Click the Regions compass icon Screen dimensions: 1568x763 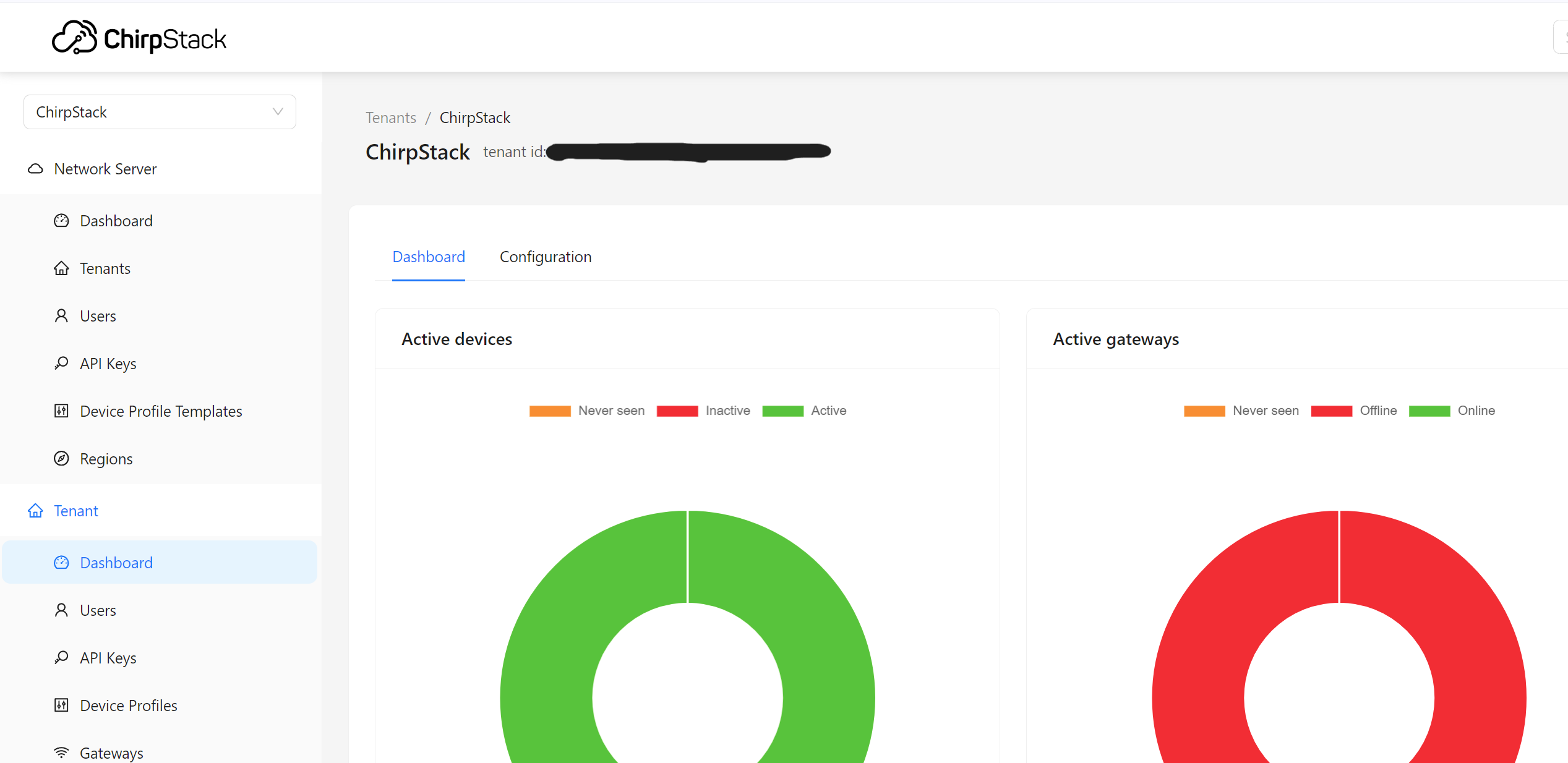[61, 459]
